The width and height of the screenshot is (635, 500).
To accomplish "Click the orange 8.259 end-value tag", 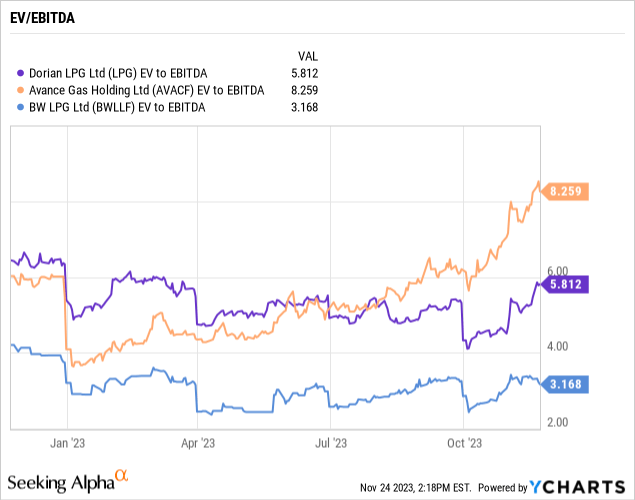I will click(x=569, y=191).
